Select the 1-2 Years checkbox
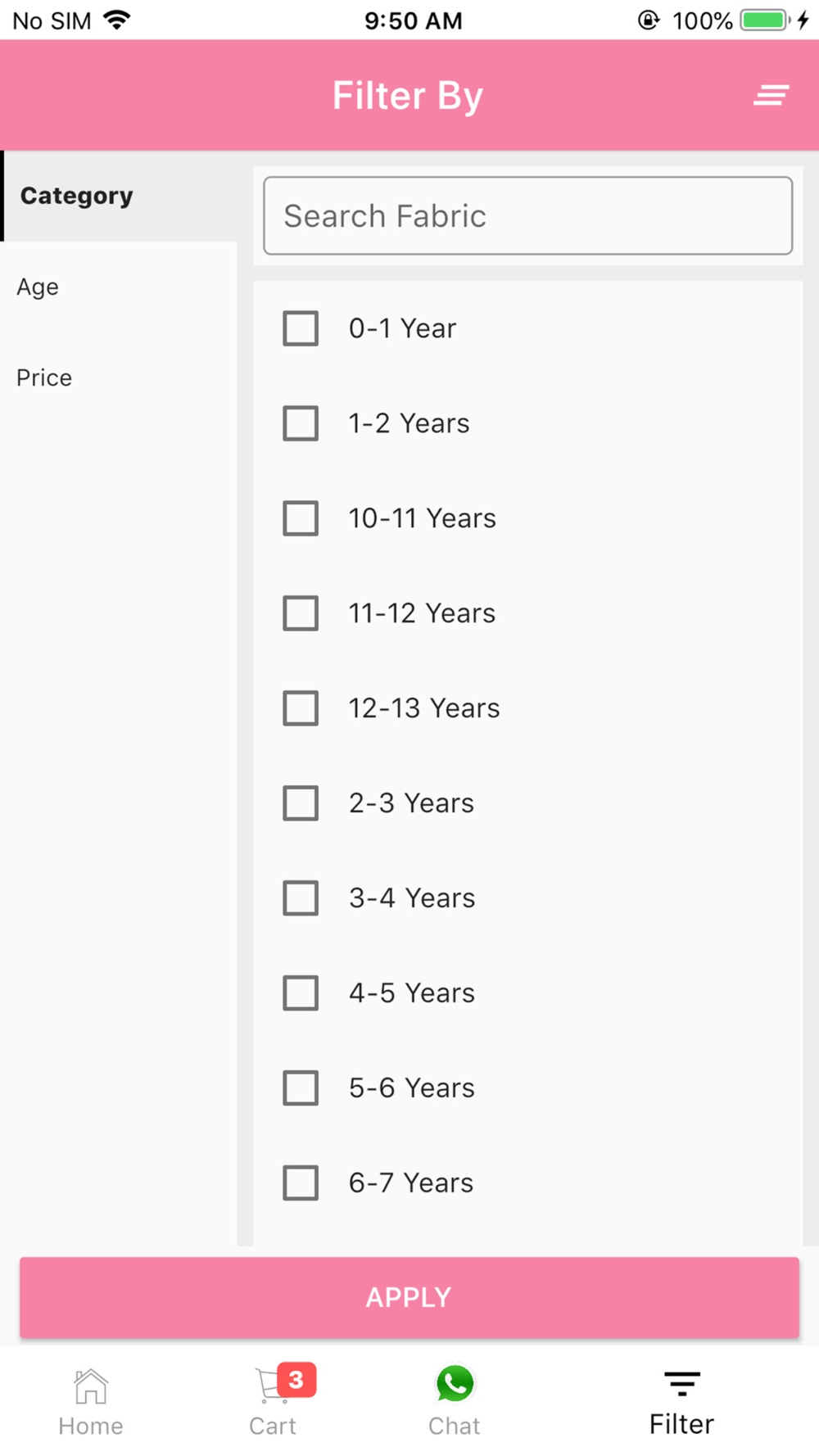This screenshot has height=1456, width=819. click(x=301, y=423)
